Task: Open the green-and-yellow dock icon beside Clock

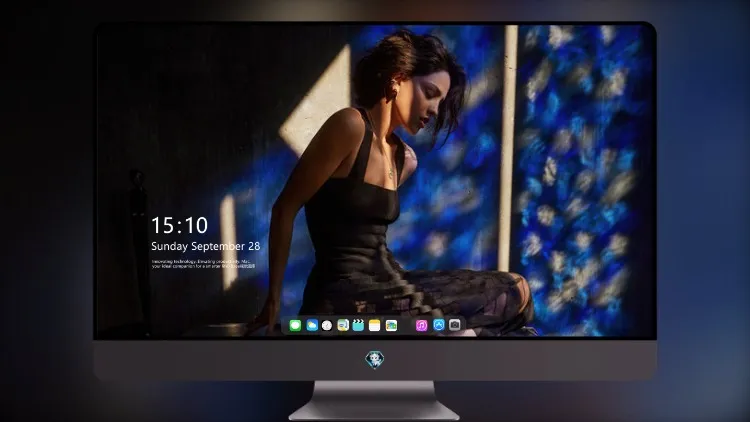Action: click(x=343, y=325)
